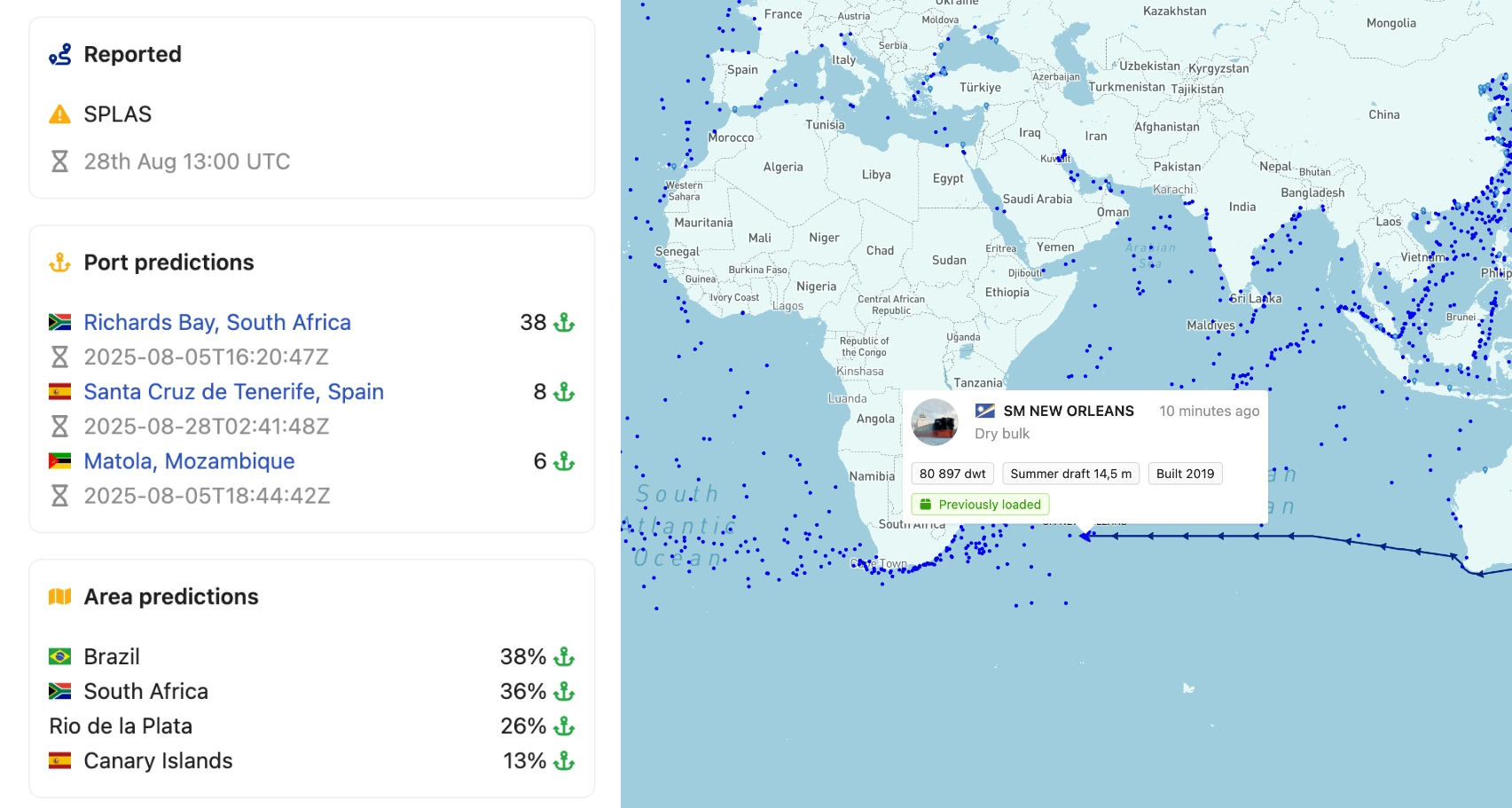Click the Canary Islands Spain flag icon
The height and width of the screenshot is (808, 1512).
[x=59, y=761]
